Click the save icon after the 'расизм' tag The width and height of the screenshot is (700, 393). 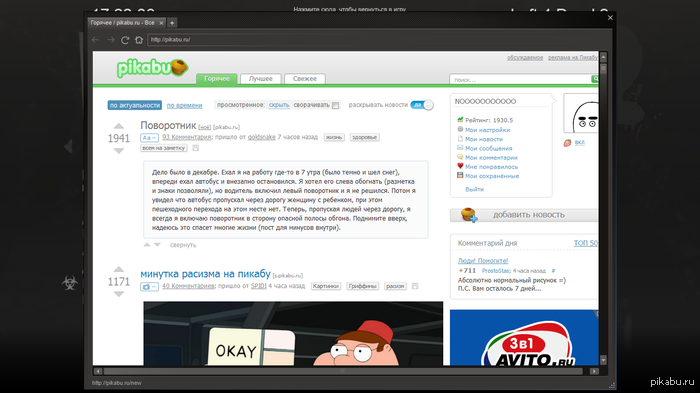coord(415,286)
